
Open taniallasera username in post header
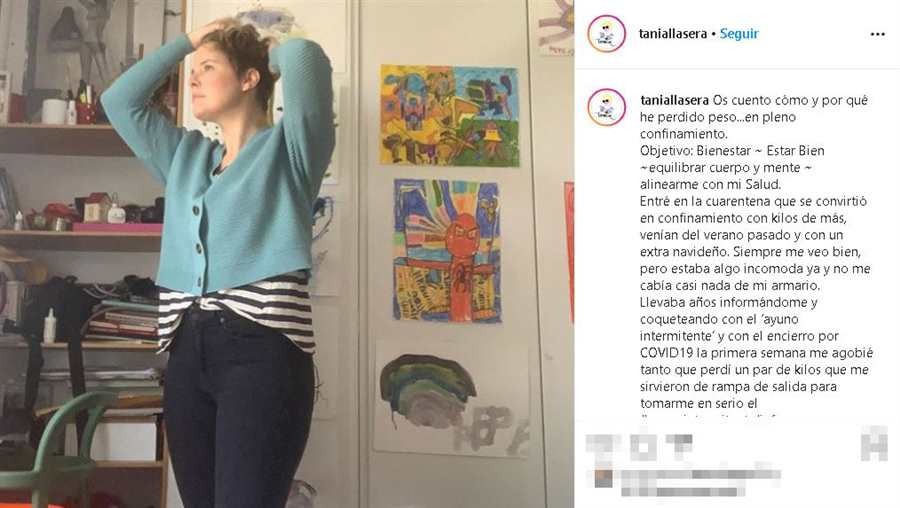pyautogui.click(x=673, y=34)
